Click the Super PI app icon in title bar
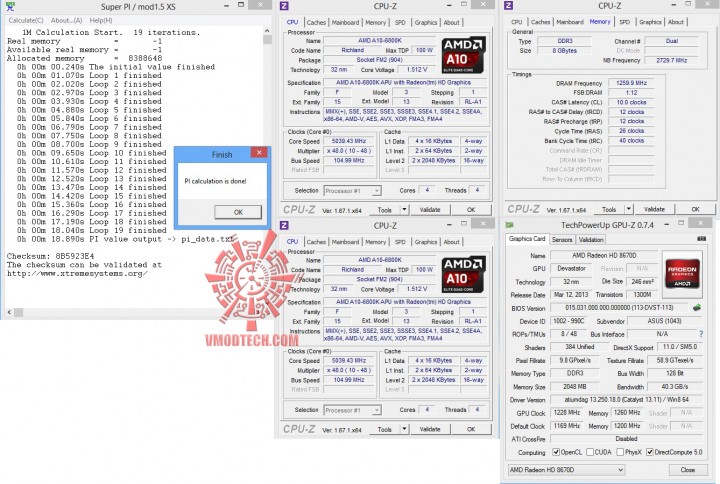 (9, 6)
